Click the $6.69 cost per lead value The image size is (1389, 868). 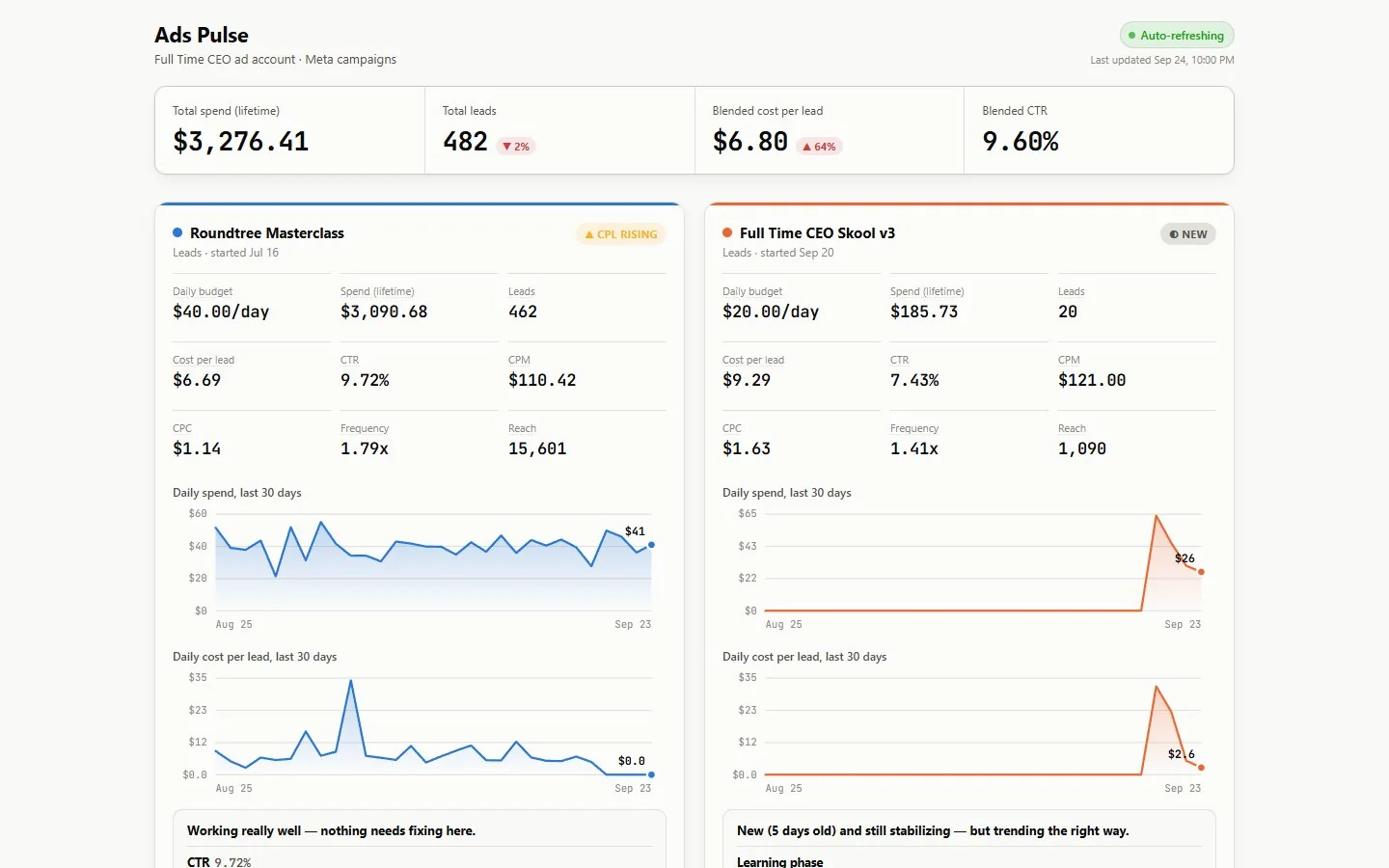click(x=197, y=380)
